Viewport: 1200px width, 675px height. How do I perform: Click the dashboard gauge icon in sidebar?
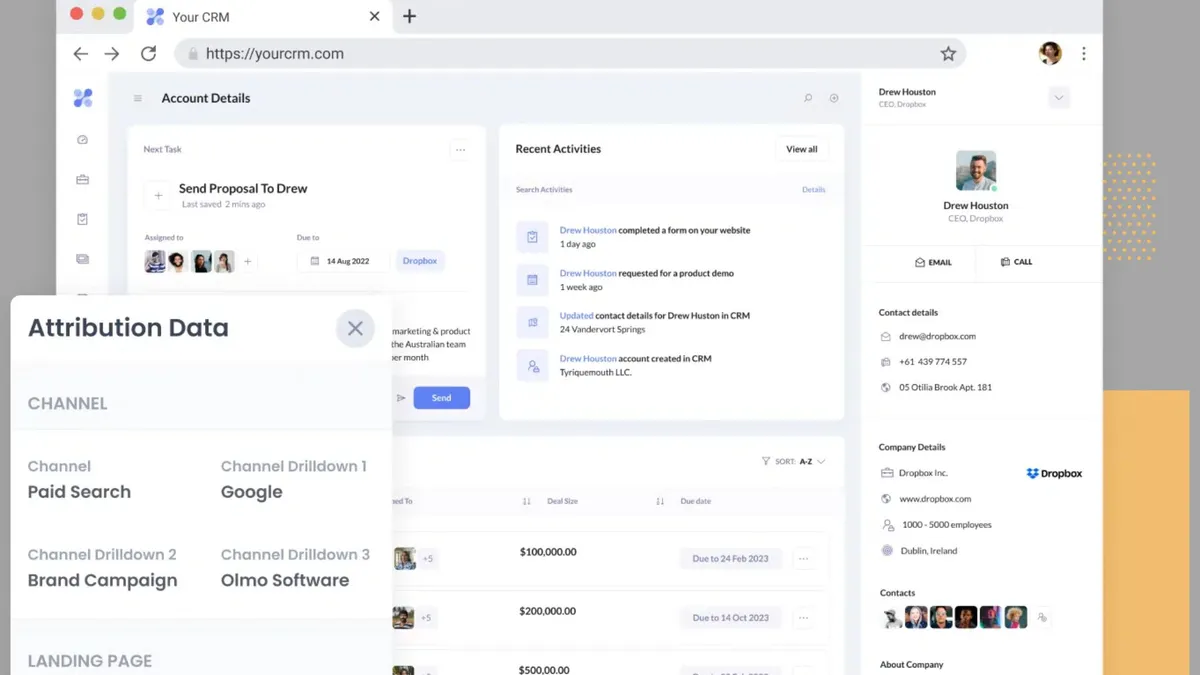[83, 140]
